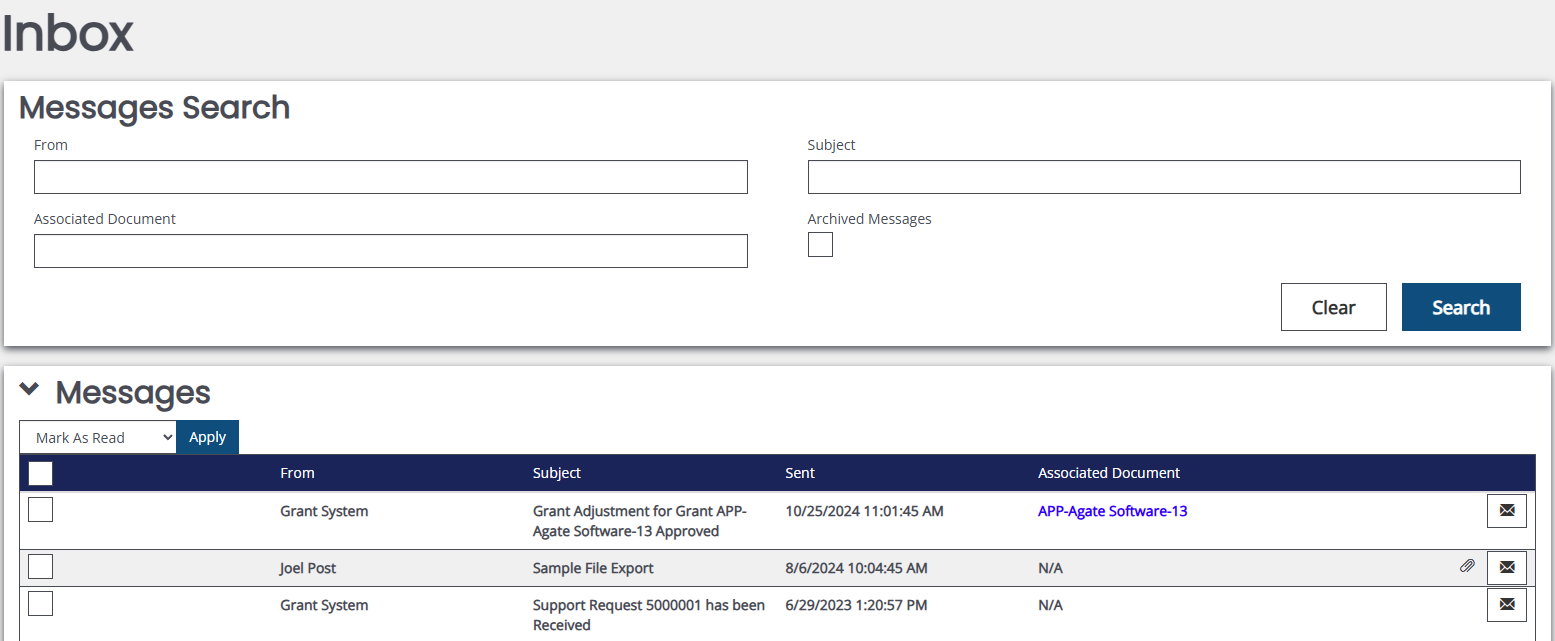Click N/A document cell in Sample File Export row
Screen dimensions: 1555x641
pyautogui.click(x=1050, y=568)
